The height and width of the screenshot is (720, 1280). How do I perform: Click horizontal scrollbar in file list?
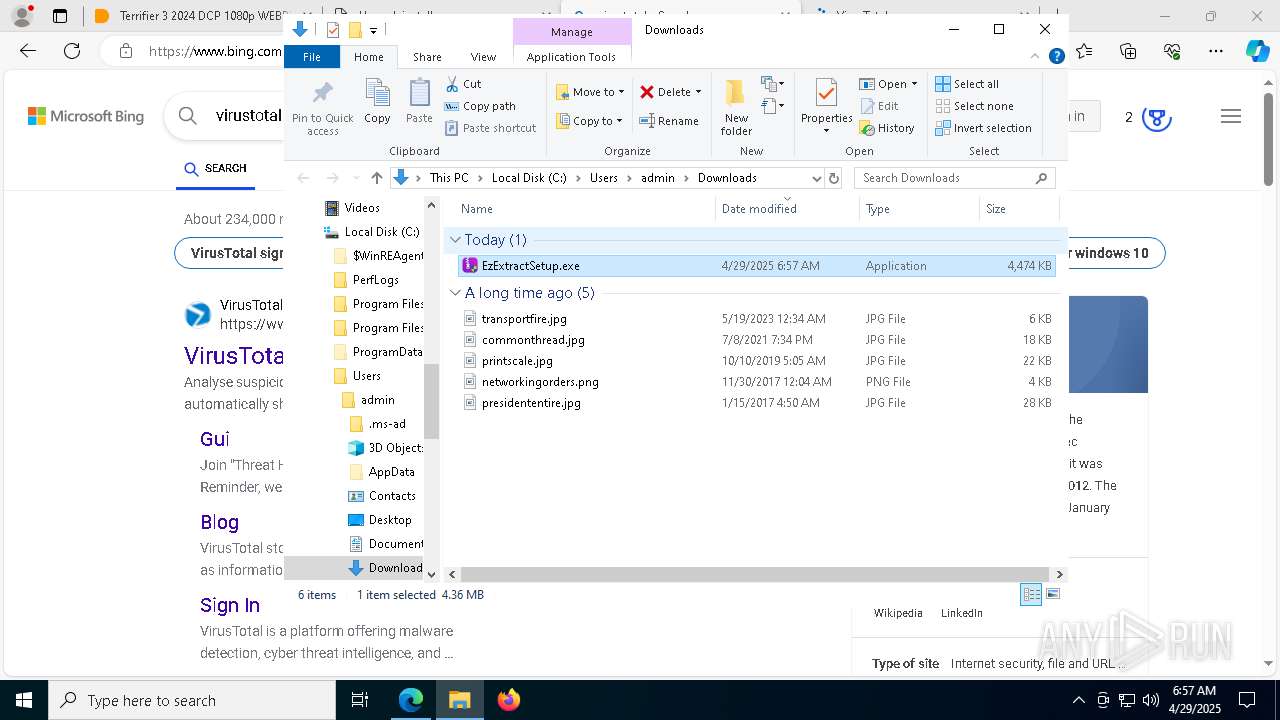click(754, 574)
